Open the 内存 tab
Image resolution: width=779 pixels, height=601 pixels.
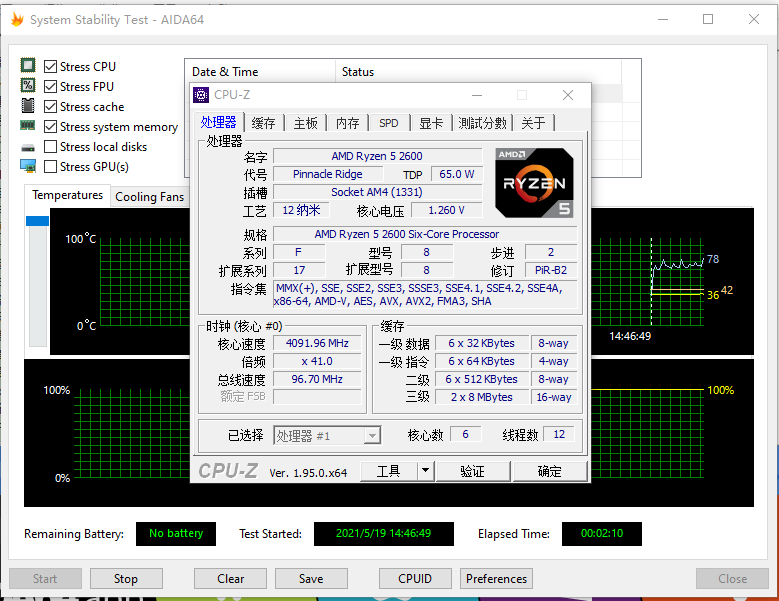tap(347, 123)
